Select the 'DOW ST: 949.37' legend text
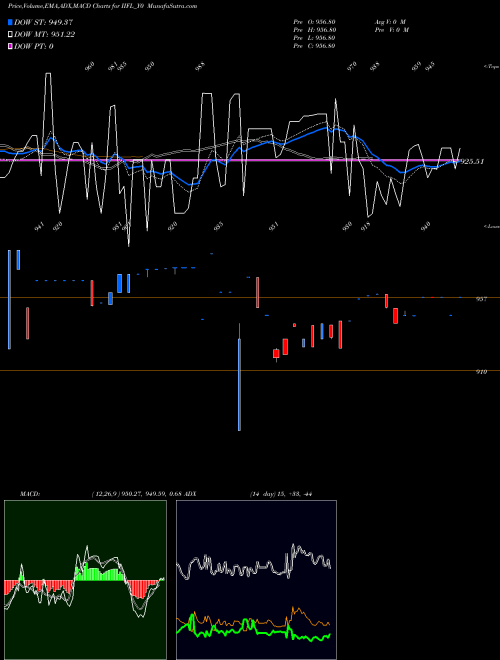 44,22
